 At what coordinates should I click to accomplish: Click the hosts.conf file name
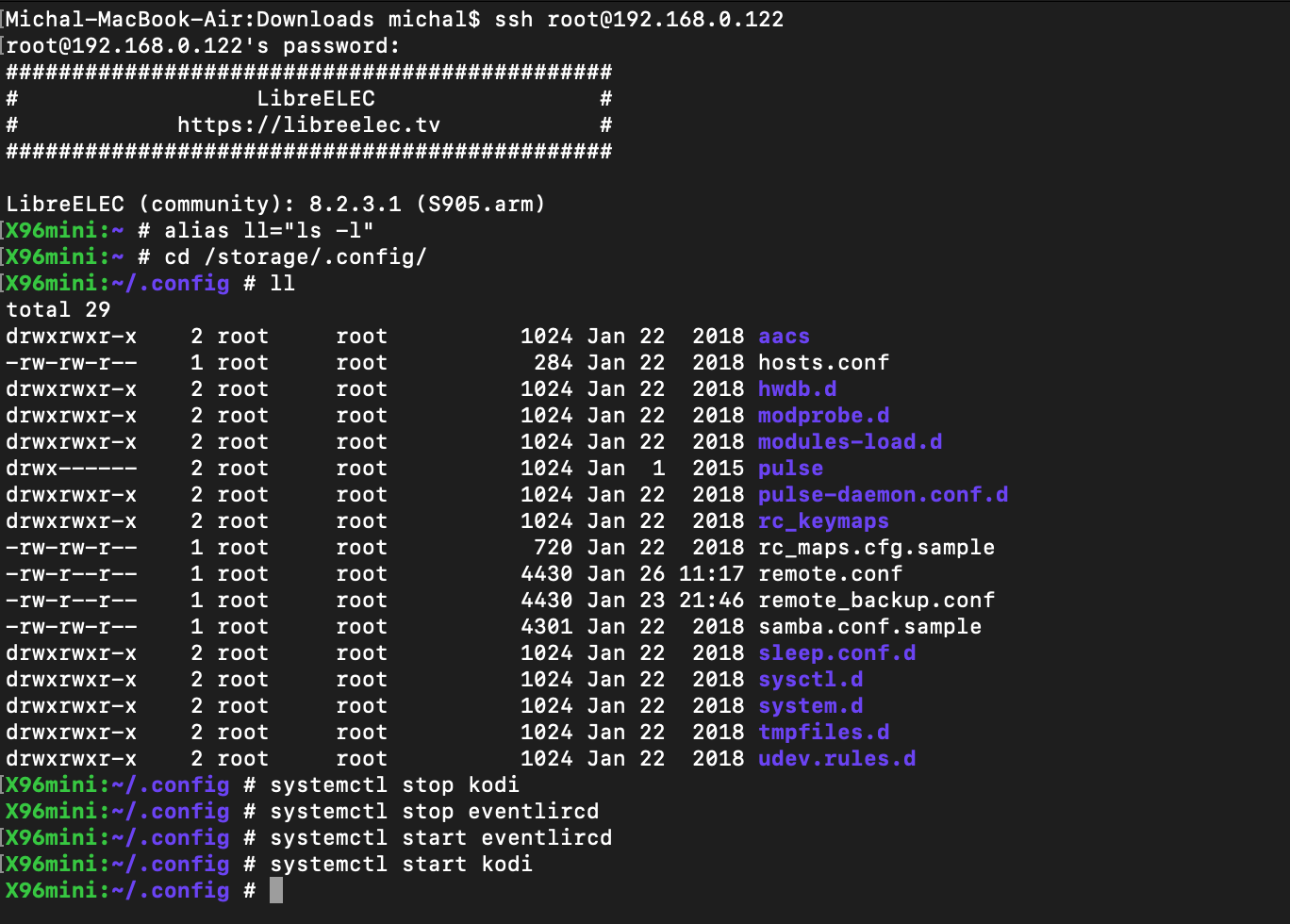(x=823, y=363)
